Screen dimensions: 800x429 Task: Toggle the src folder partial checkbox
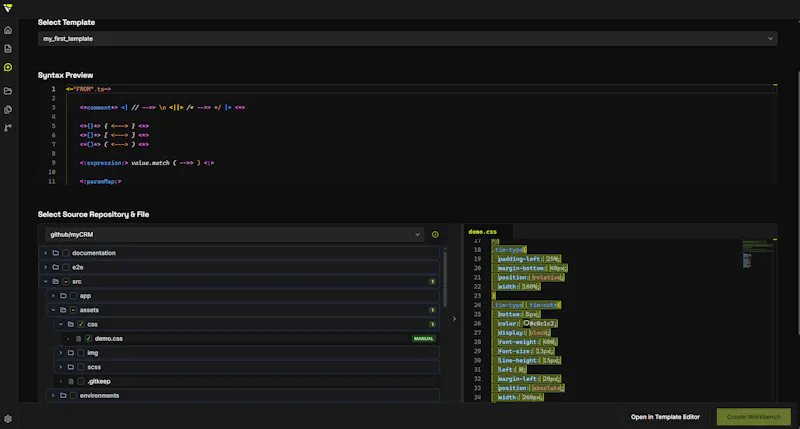(x=66, y=282)
